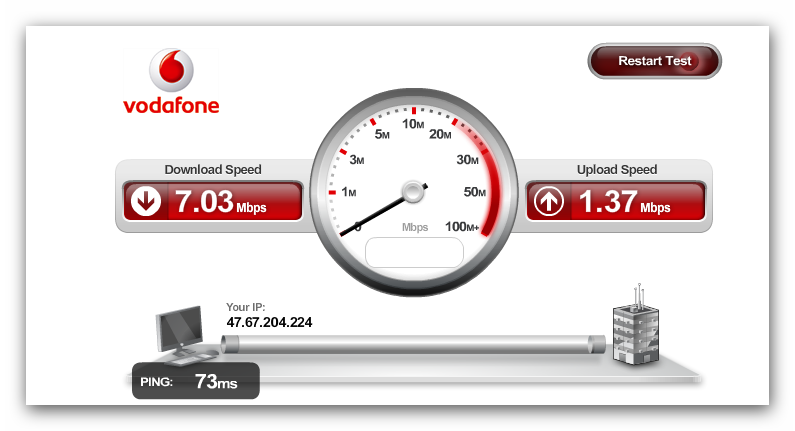795x431 pixels.
Task: Click the Restart Test button
Action: point(654,61)
